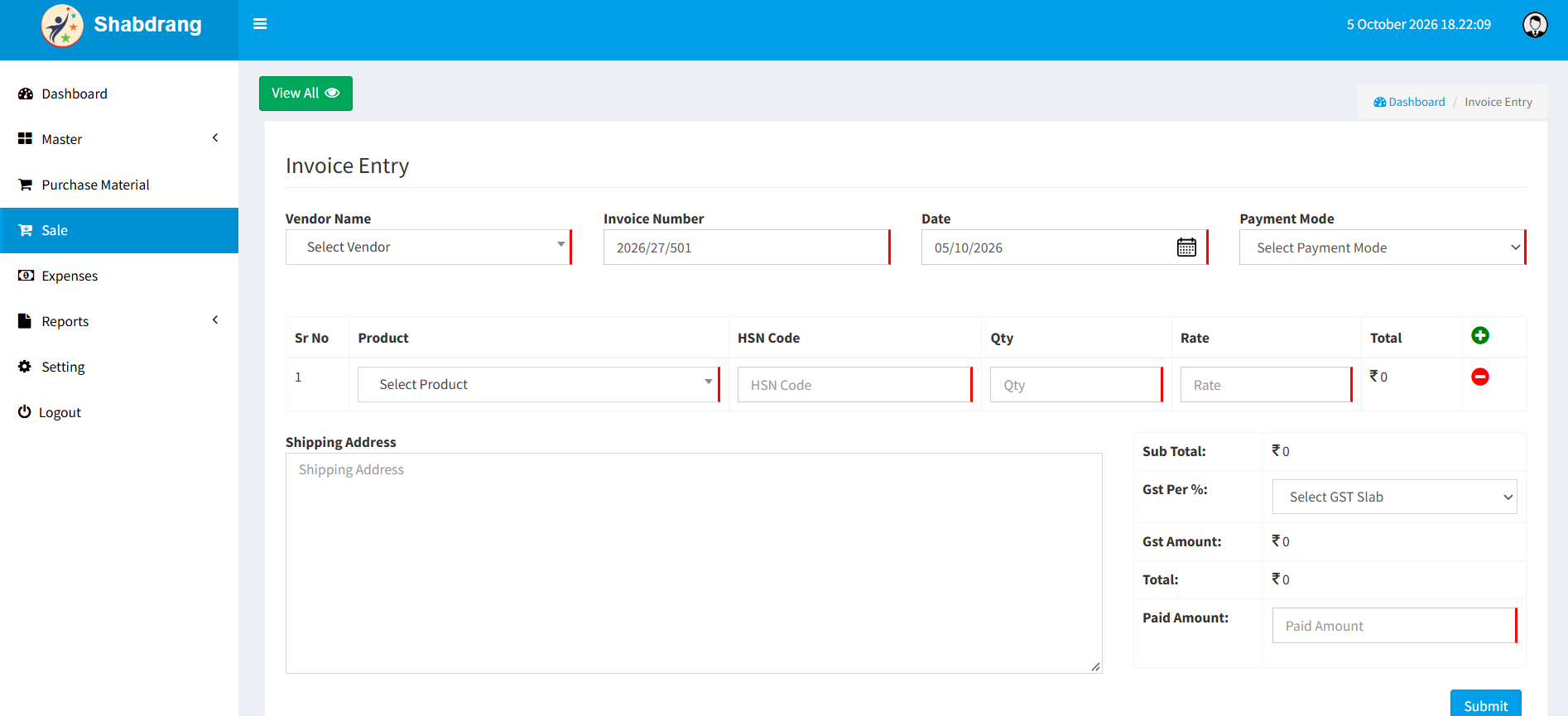Remove product row 1 with minus icon
1568x716 pixels.
(1480, 377)
